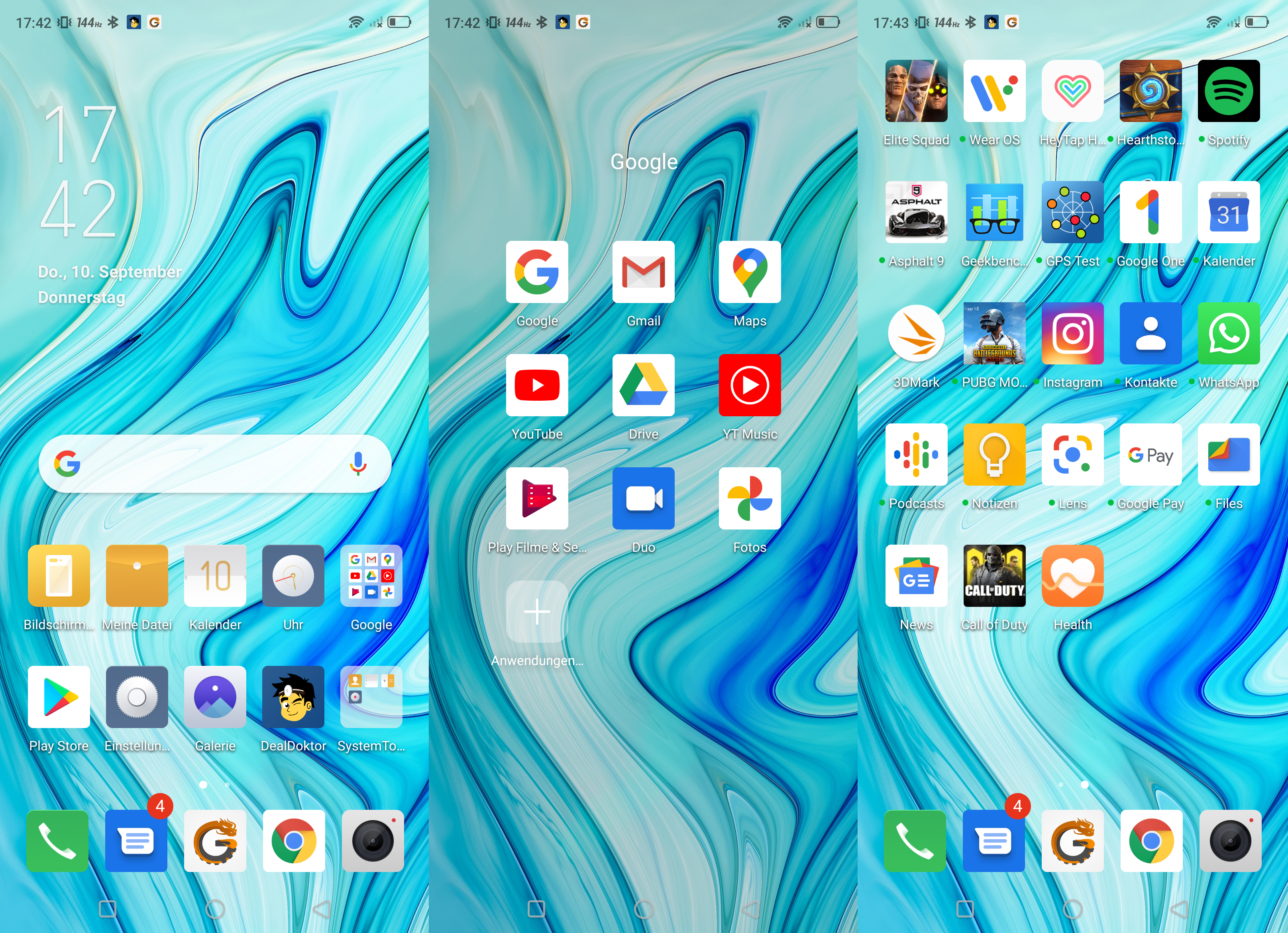The image size is (1288, 933).
Task: Open the Google Pay app
Action: click(x=1151, y=455)
